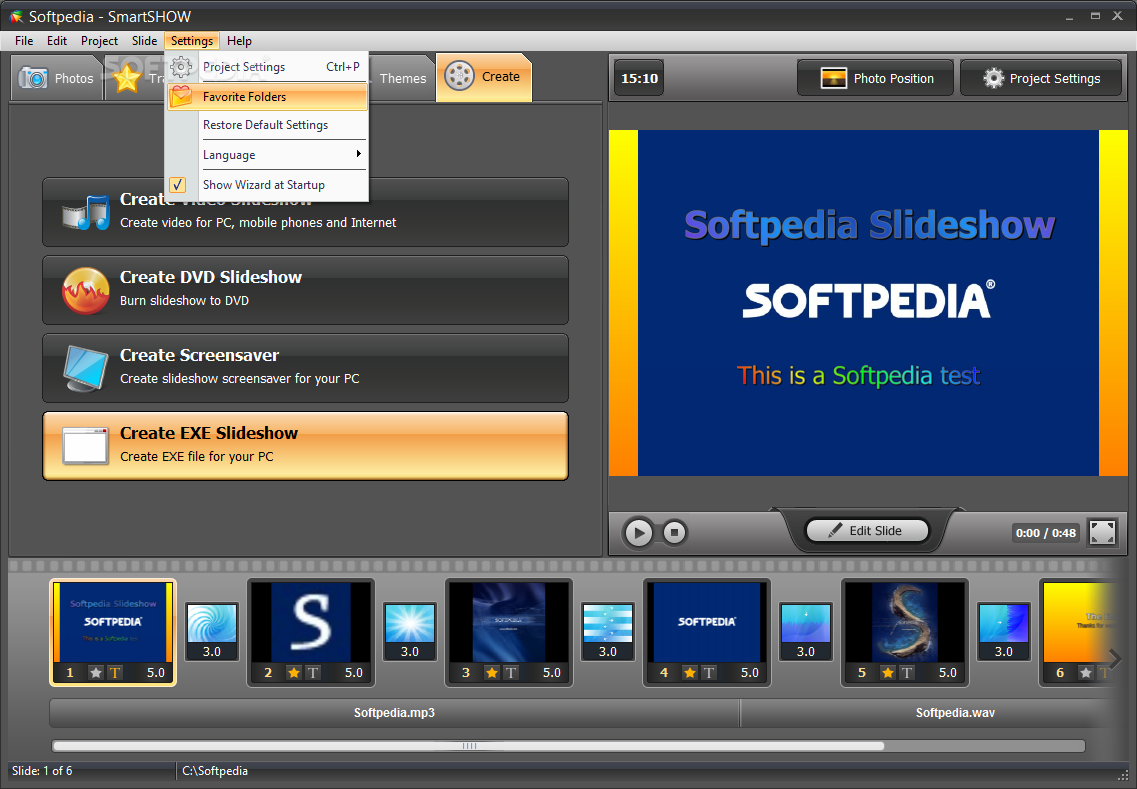Click the timeline horizontal scrollbar thumb

pyautogui.click(x=468, y=745)
